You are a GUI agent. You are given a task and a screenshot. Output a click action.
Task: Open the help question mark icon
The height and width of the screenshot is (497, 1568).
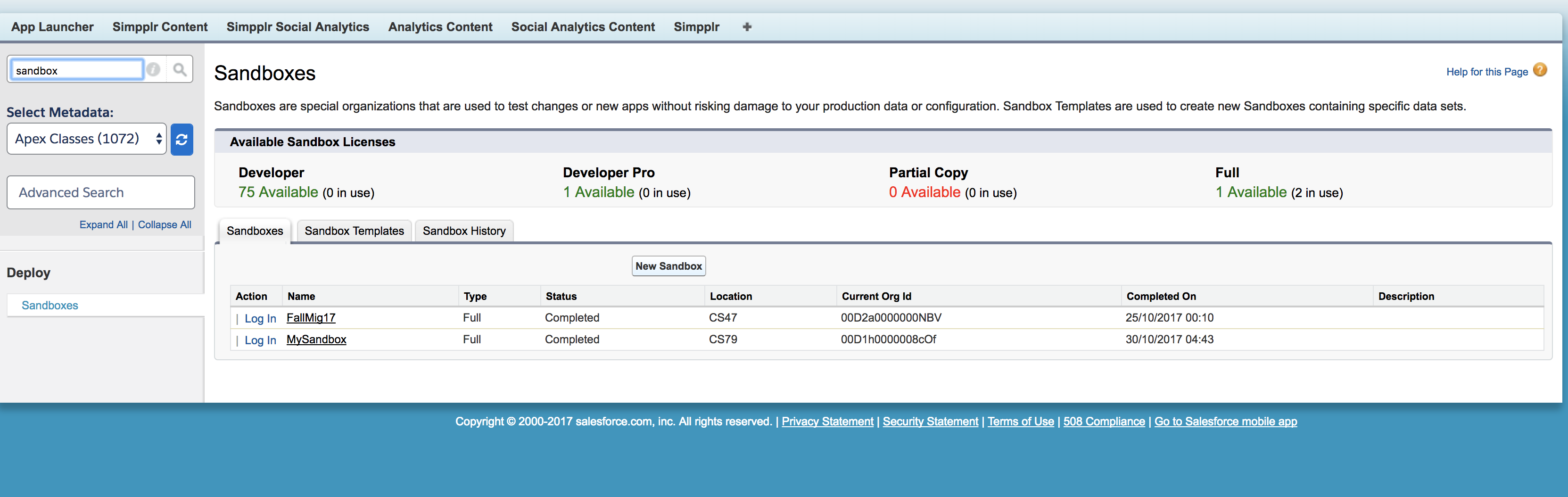[1539, 70]
